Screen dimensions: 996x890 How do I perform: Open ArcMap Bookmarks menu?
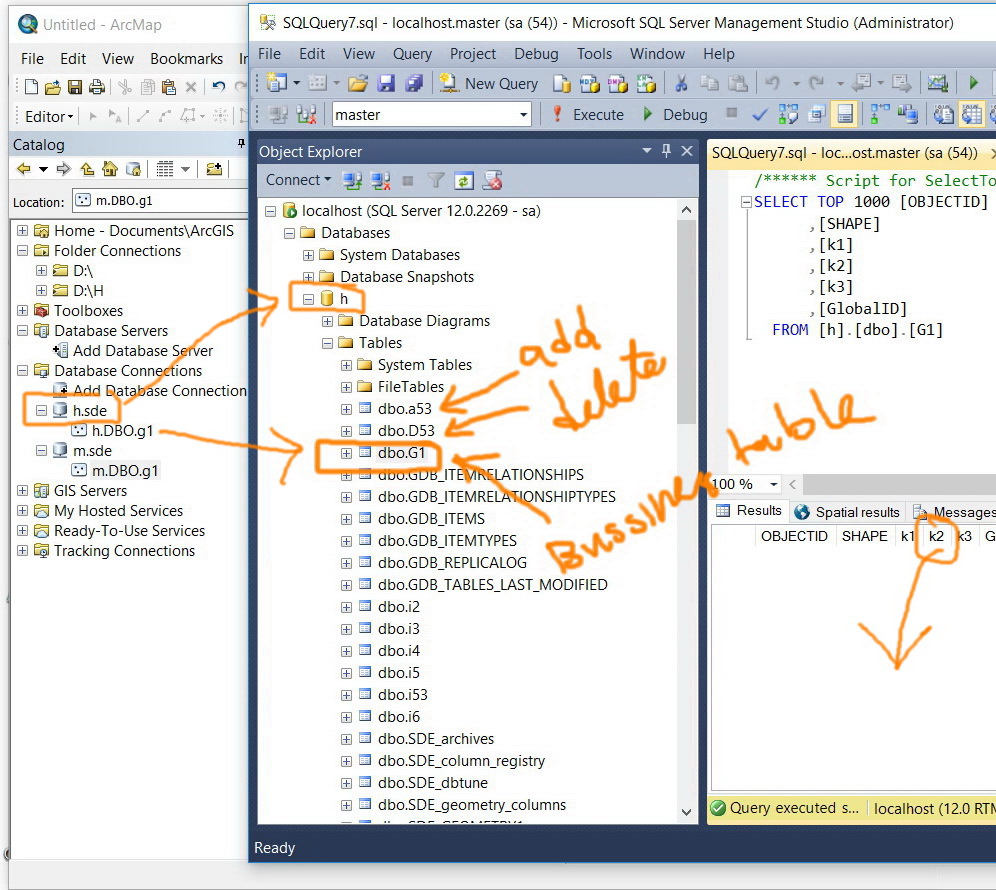tap(186, 59)
